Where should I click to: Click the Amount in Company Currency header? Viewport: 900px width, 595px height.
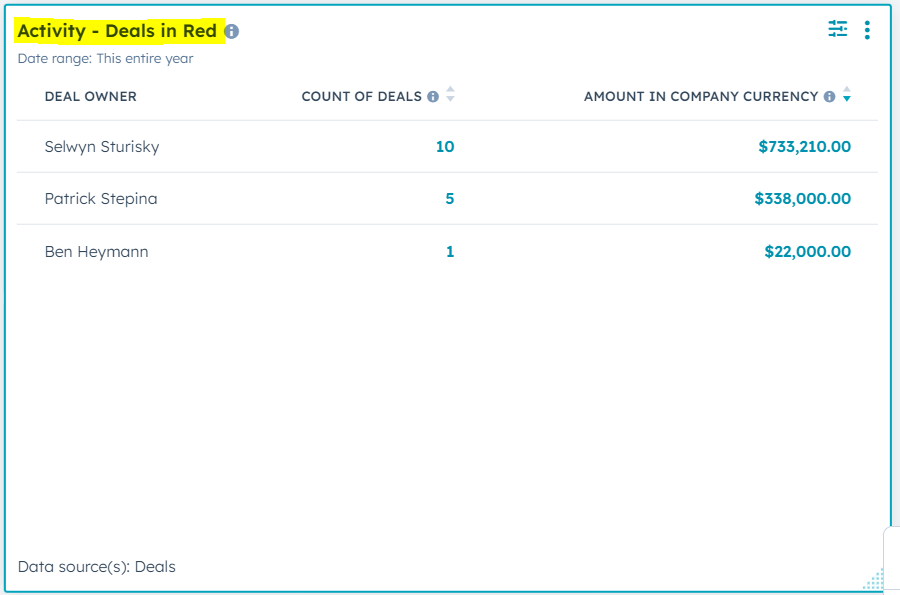pyautogui.click(x=700, y=97)
